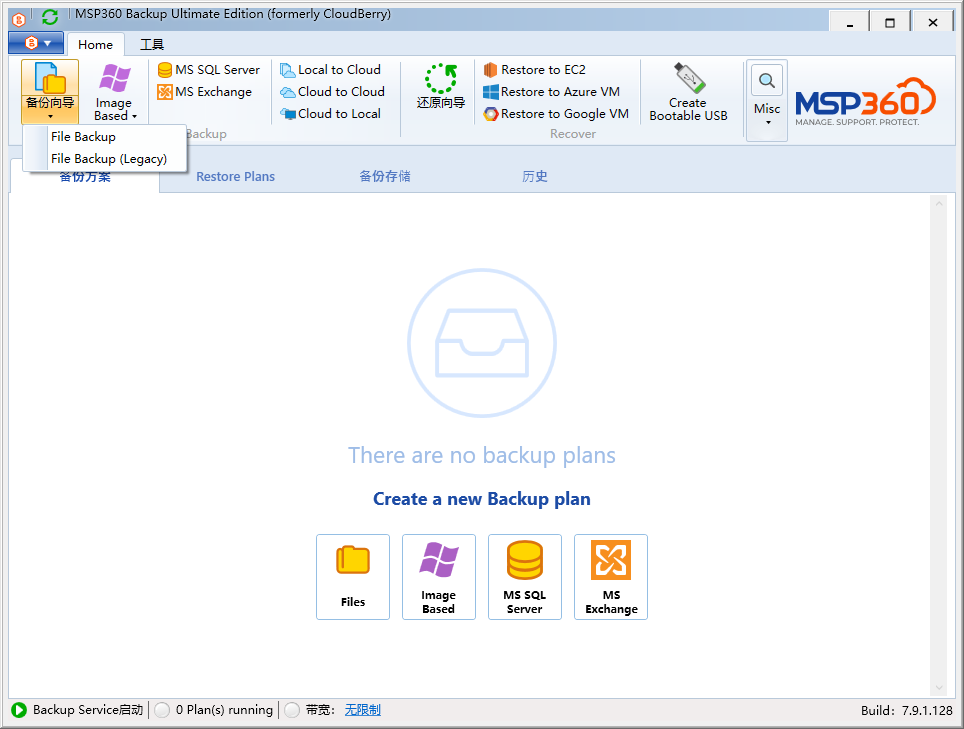Click the Create a new Backup plan link
The image size is (964, 729).
[x=481, y=498]
